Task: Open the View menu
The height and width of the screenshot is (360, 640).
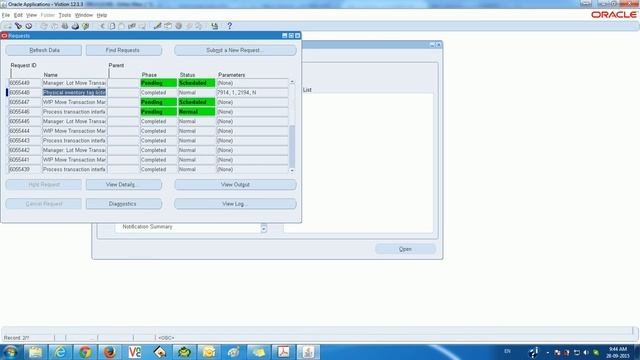Action: [31, 15]
